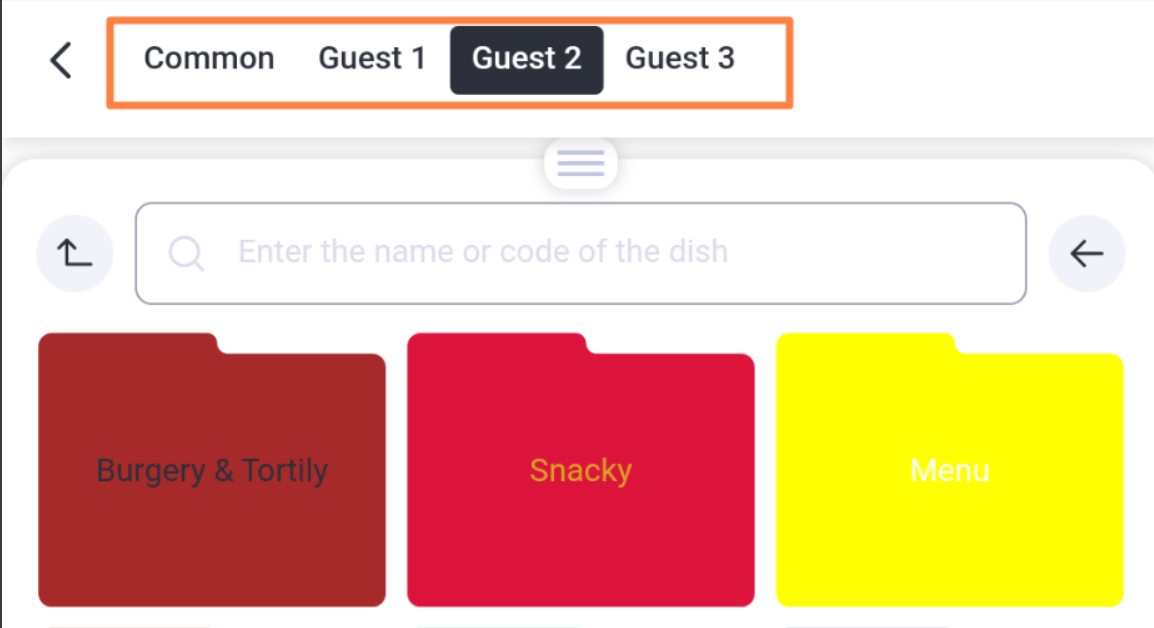Expand the menu panel via the handle

(581, 163)
